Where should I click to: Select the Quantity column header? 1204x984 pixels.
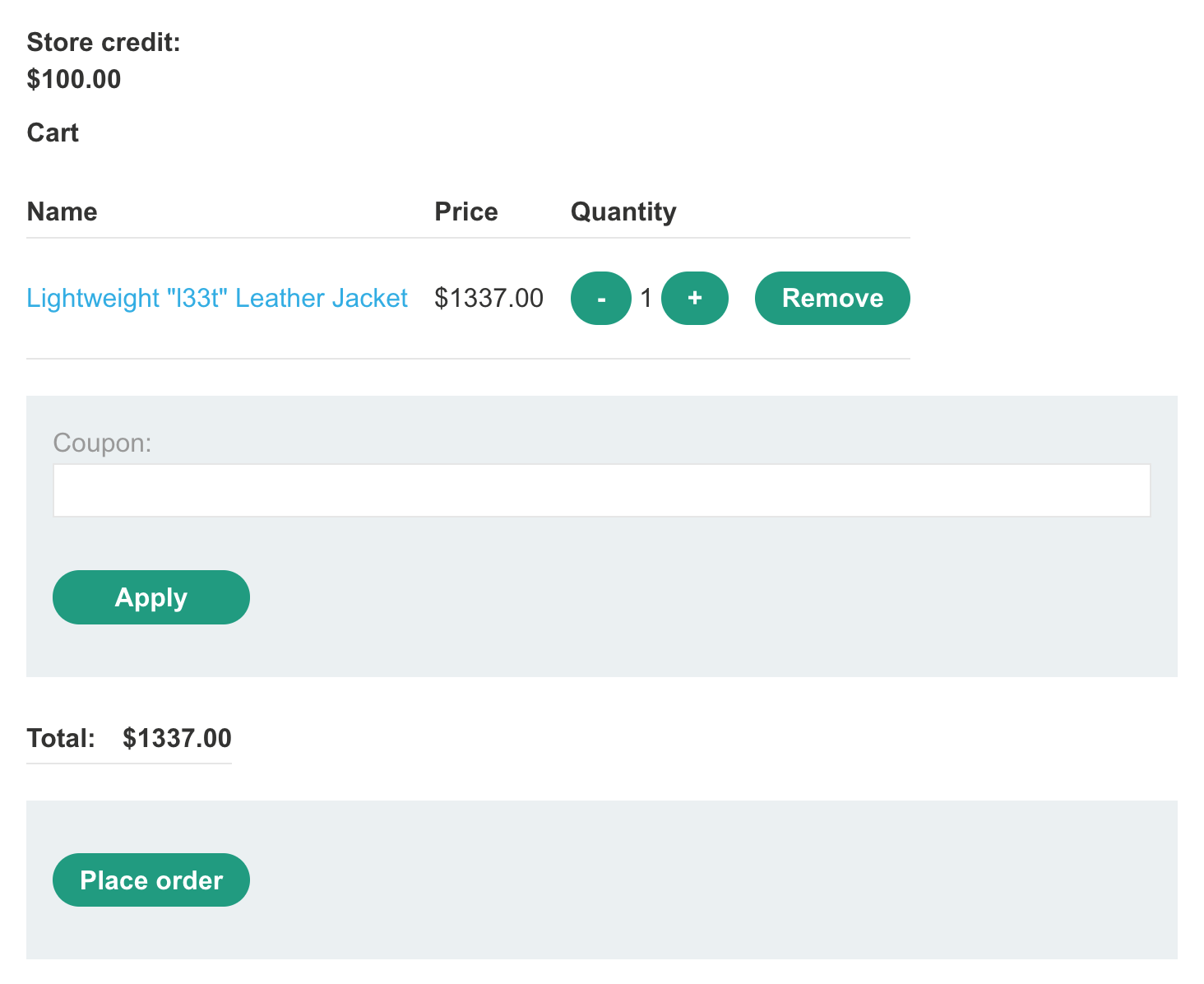coord(623,212)
